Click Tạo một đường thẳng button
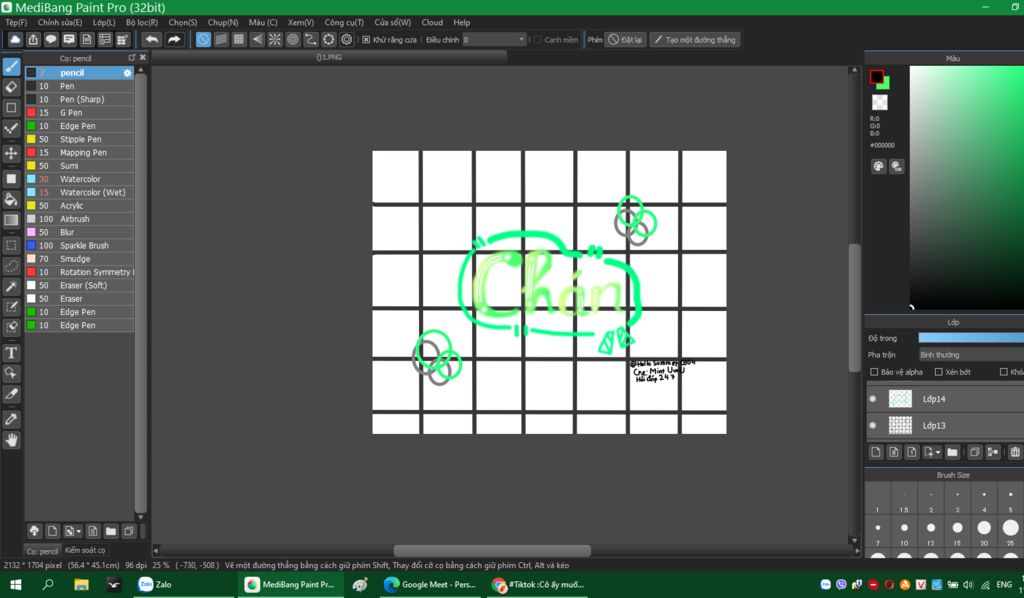The height and width of the screenshot is (598, 1024). 695,40
